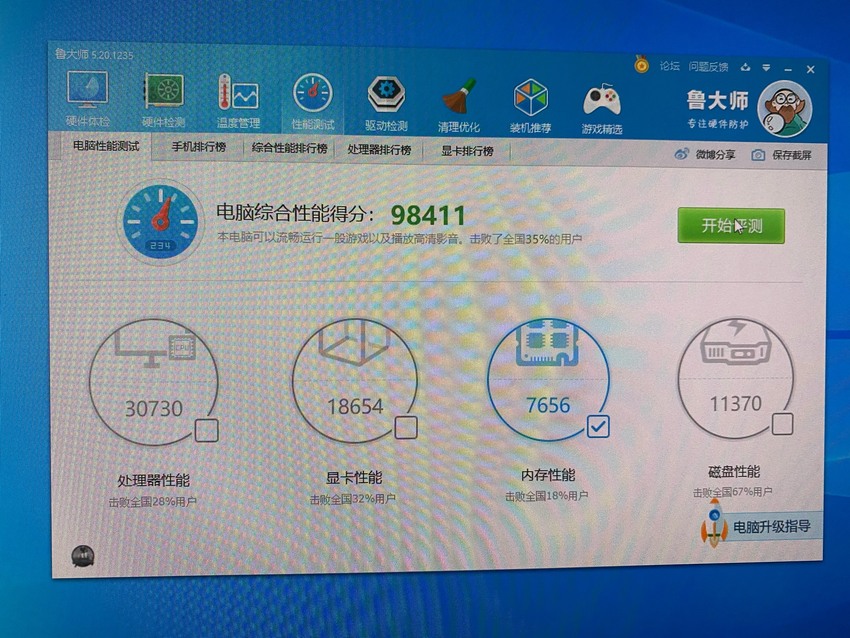
Task: Click the 专注硬件防护 slogan text
Action: (x=718, y=124)
